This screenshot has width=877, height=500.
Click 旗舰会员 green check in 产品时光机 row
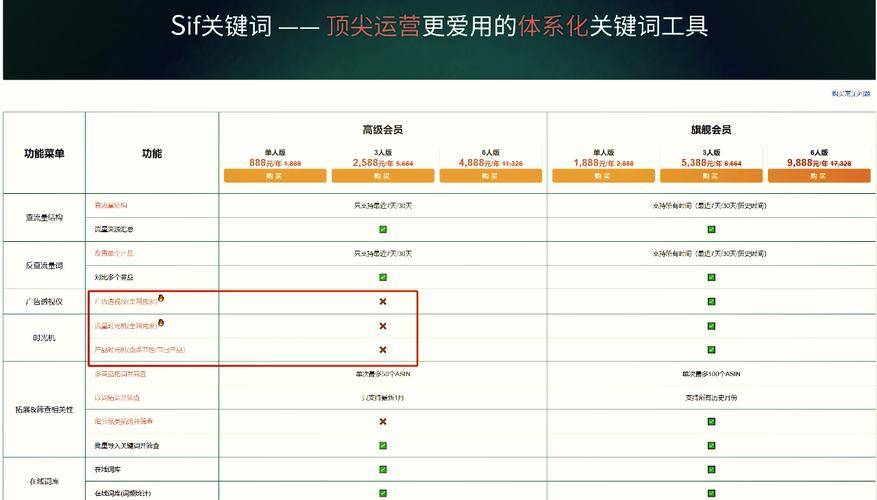711,350
